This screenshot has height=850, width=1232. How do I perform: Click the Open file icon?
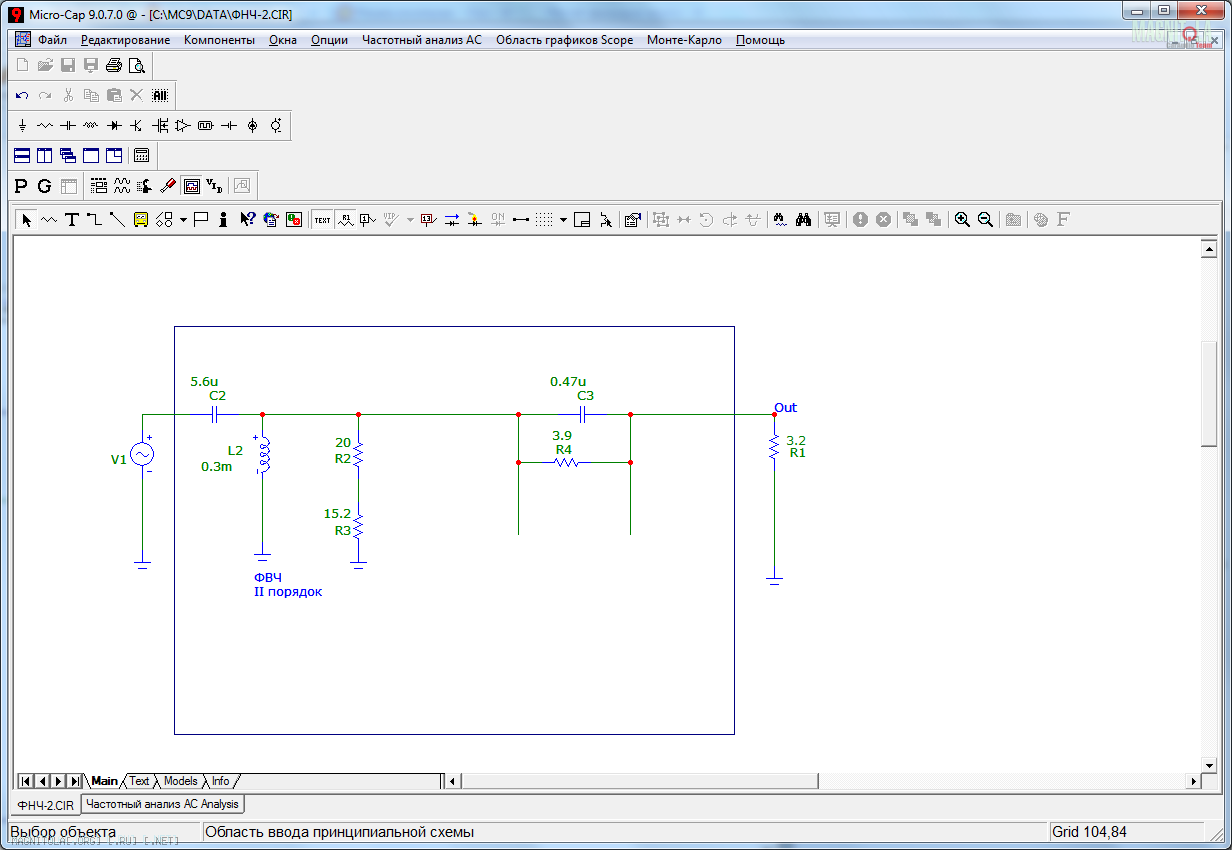[45, 66]
